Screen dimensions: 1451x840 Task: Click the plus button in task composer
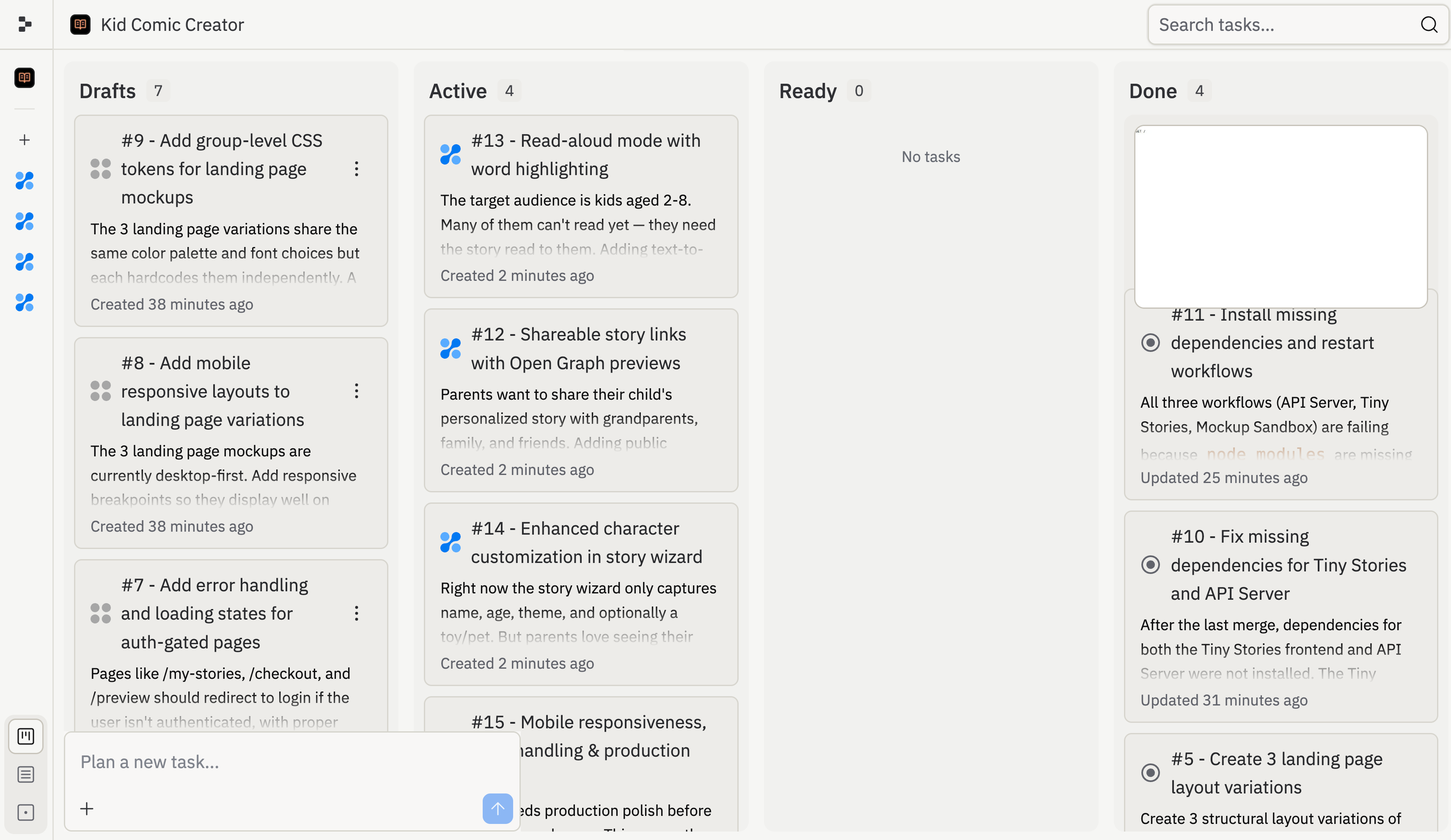tap(86, 808)
